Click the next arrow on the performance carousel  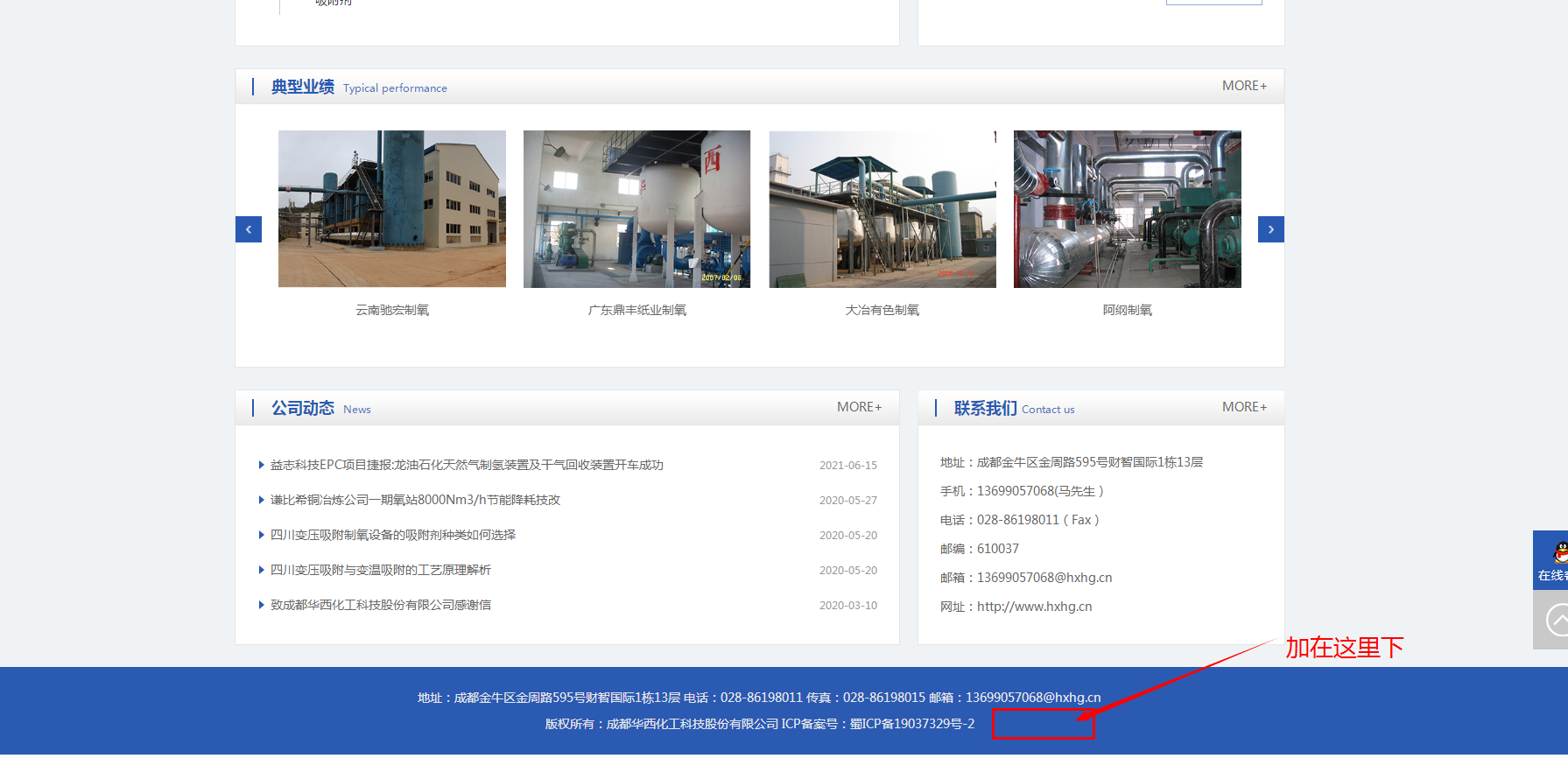point(1270,229)
